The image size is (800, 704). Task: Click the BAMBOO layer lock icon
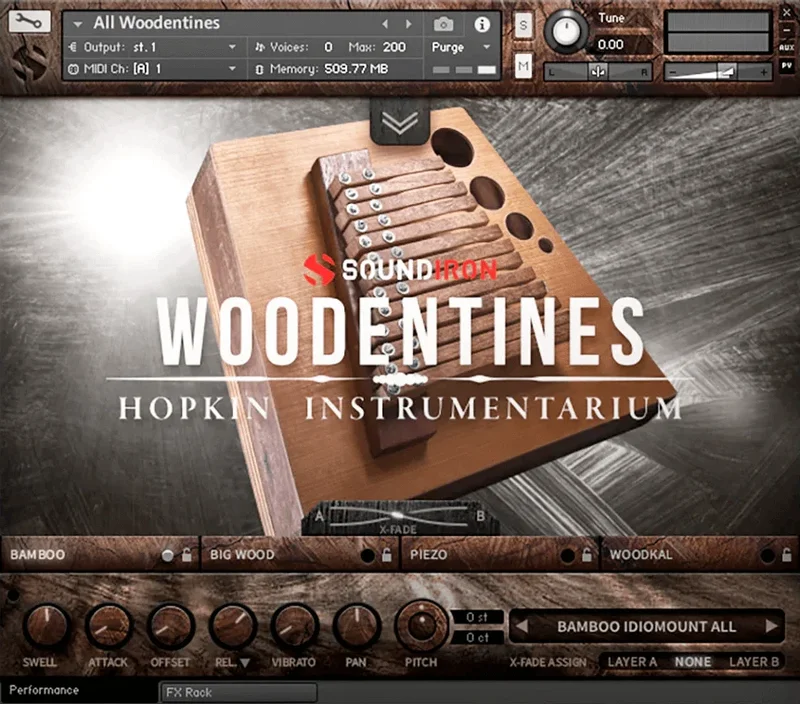187,555
